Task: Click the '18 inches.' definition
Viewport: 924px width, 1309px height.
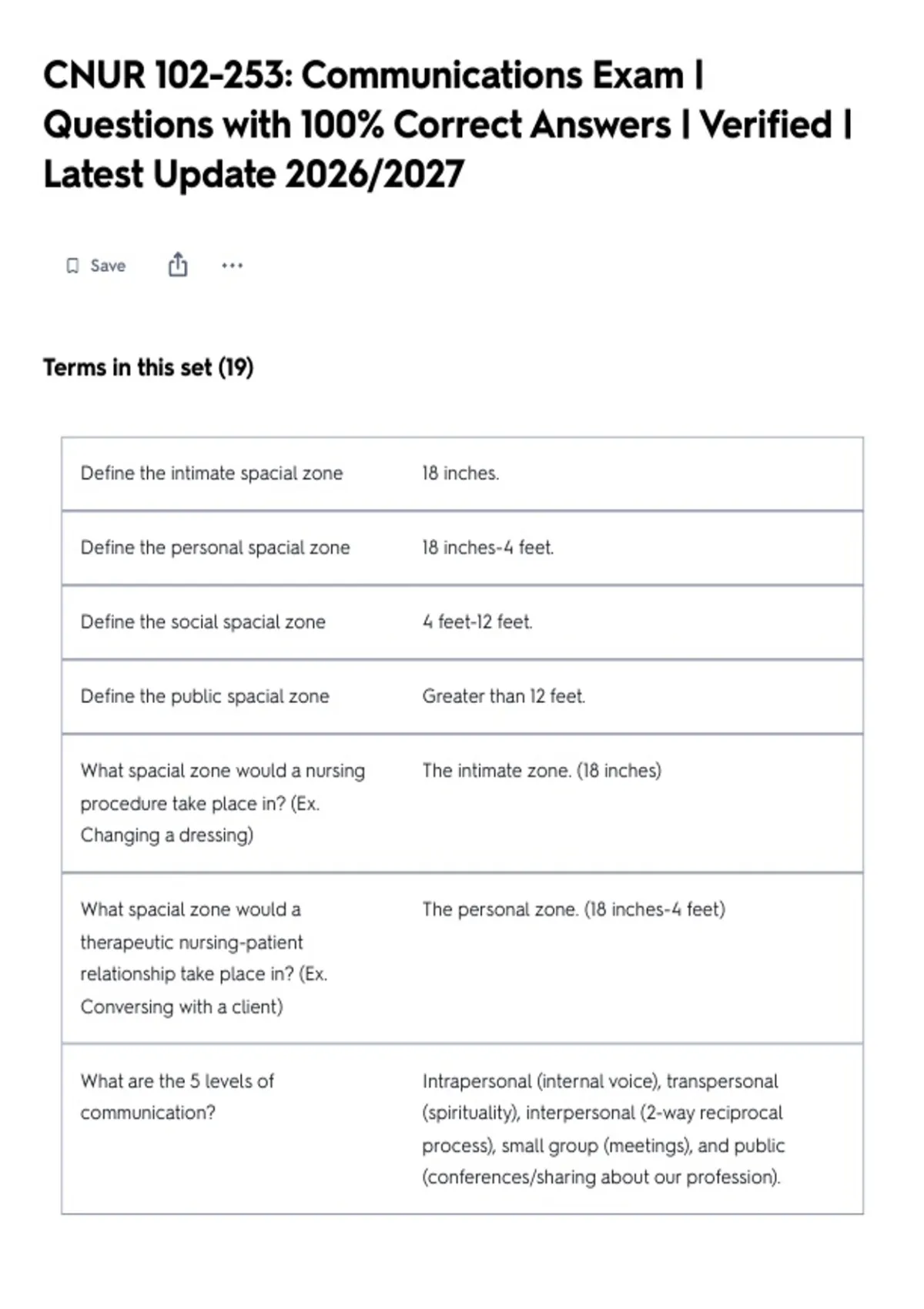Action: [460, 473]
